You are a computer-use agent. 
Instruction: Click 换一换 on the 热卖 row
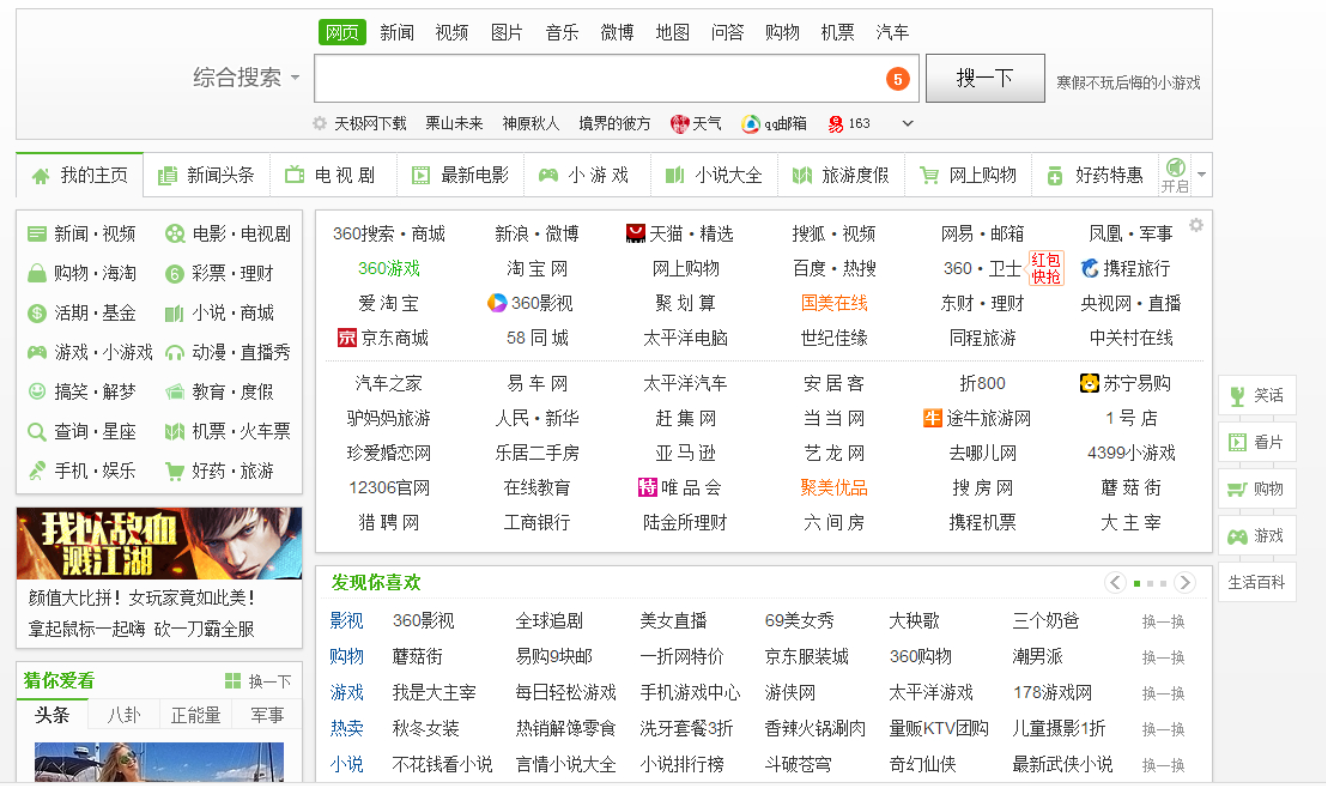pos(1163,729)
